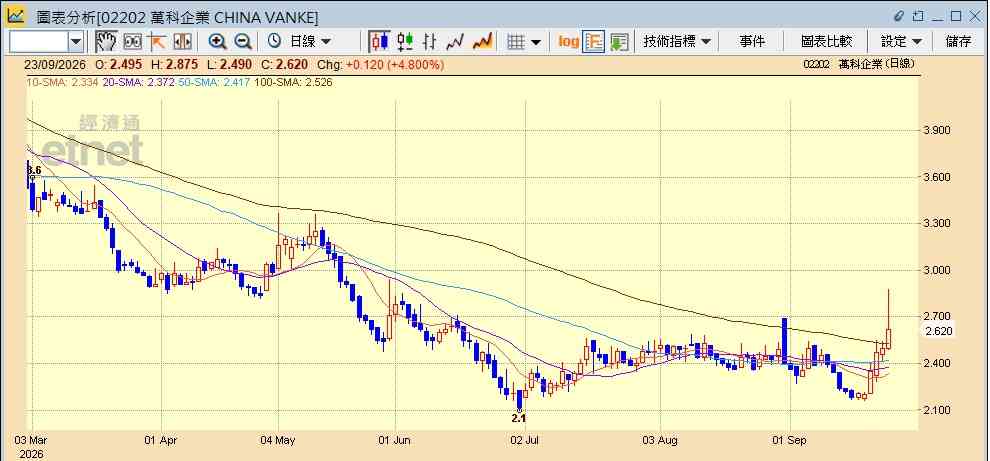Toggle the legend data panel icon
This screenshot has height=461, width=990.
593,42
